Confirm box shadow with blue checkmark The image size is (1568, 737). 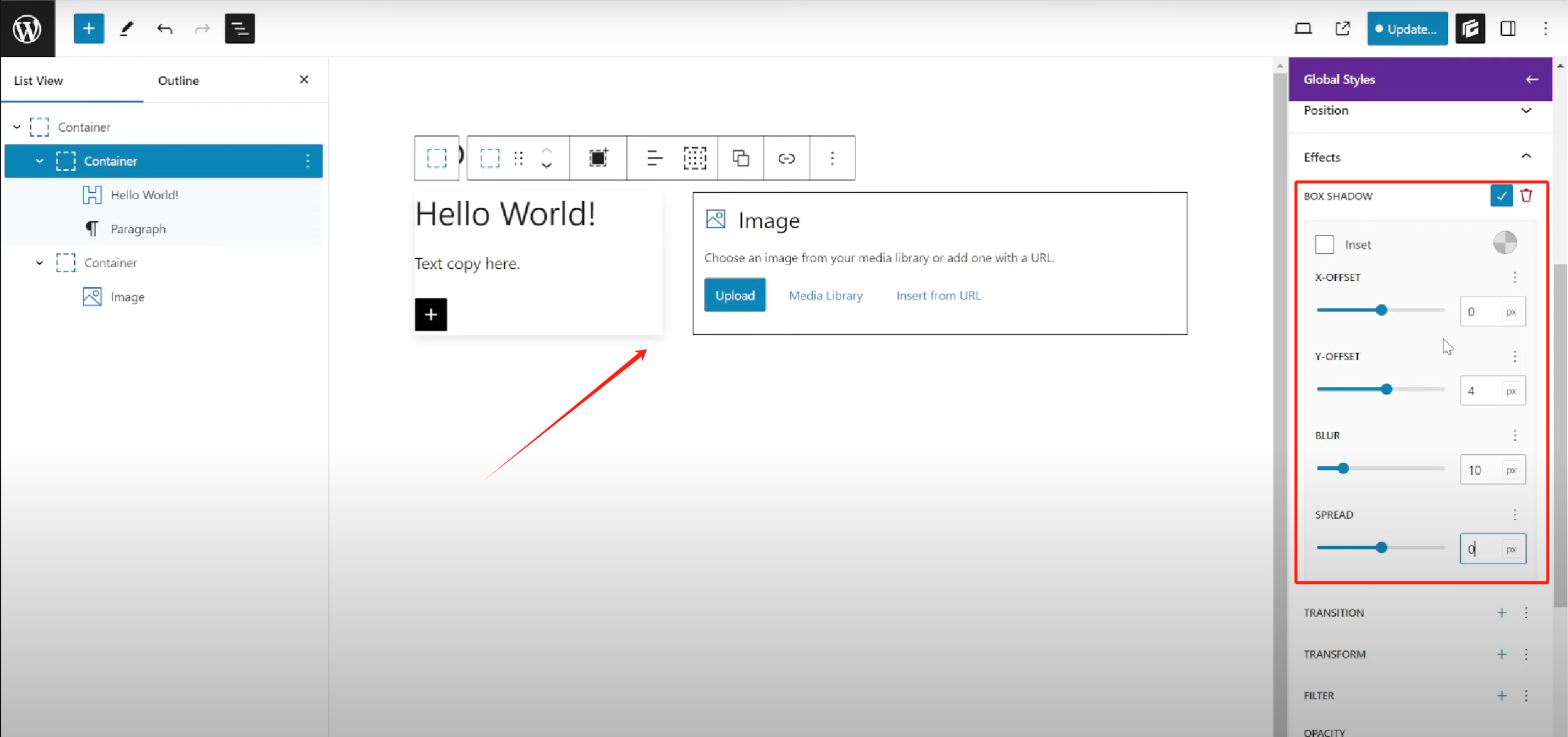[x=1501, y=195]
